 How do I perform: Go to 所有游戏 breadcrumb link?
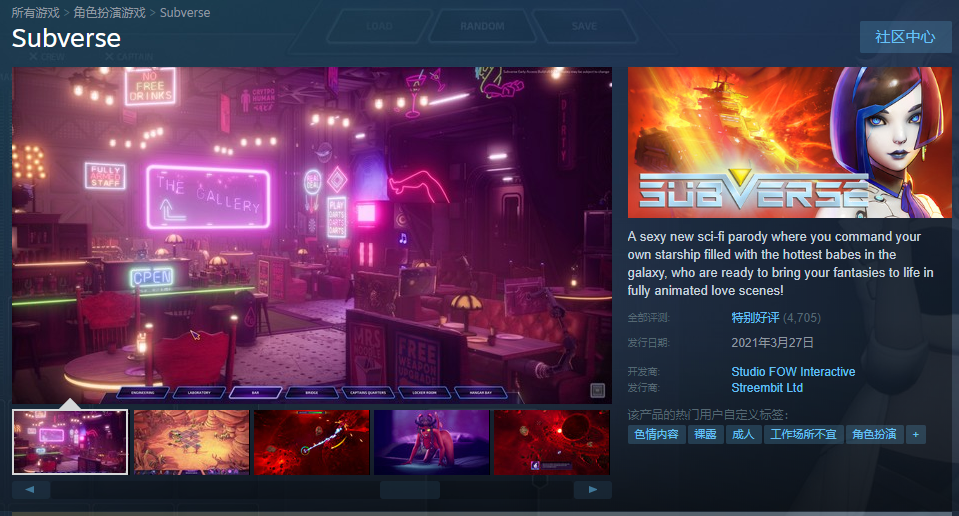point(35,12)
